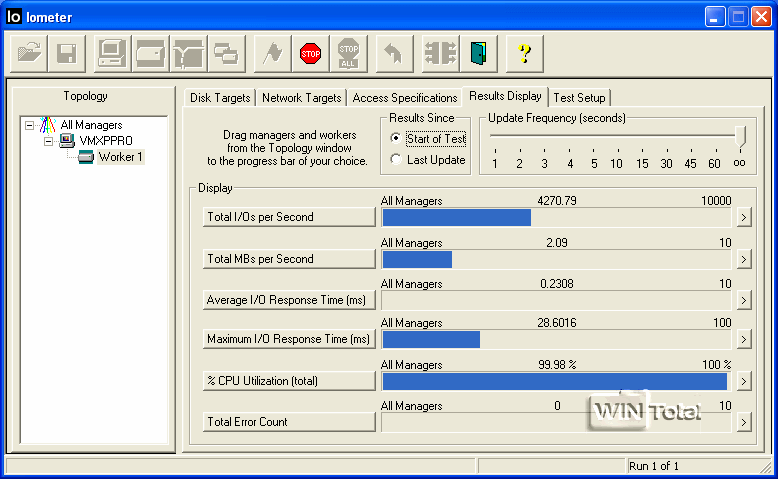The image size is (778, 479).
Task: Click the Worker 1 disk icon
Action: [x=86, y=157]
